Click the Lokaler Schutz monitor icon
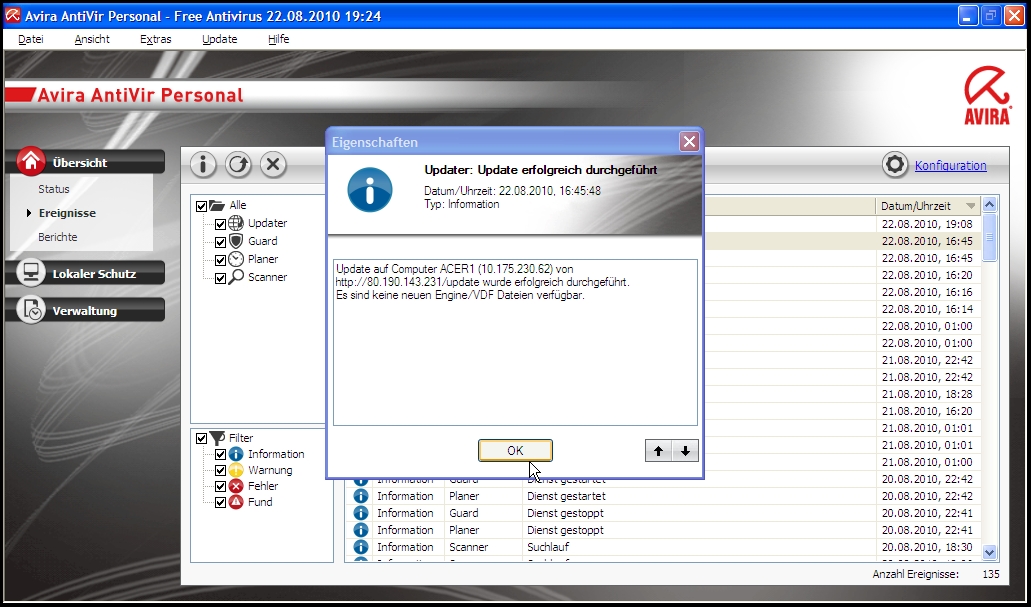Viewport: 1031px width, 607px height. (32, 273)
